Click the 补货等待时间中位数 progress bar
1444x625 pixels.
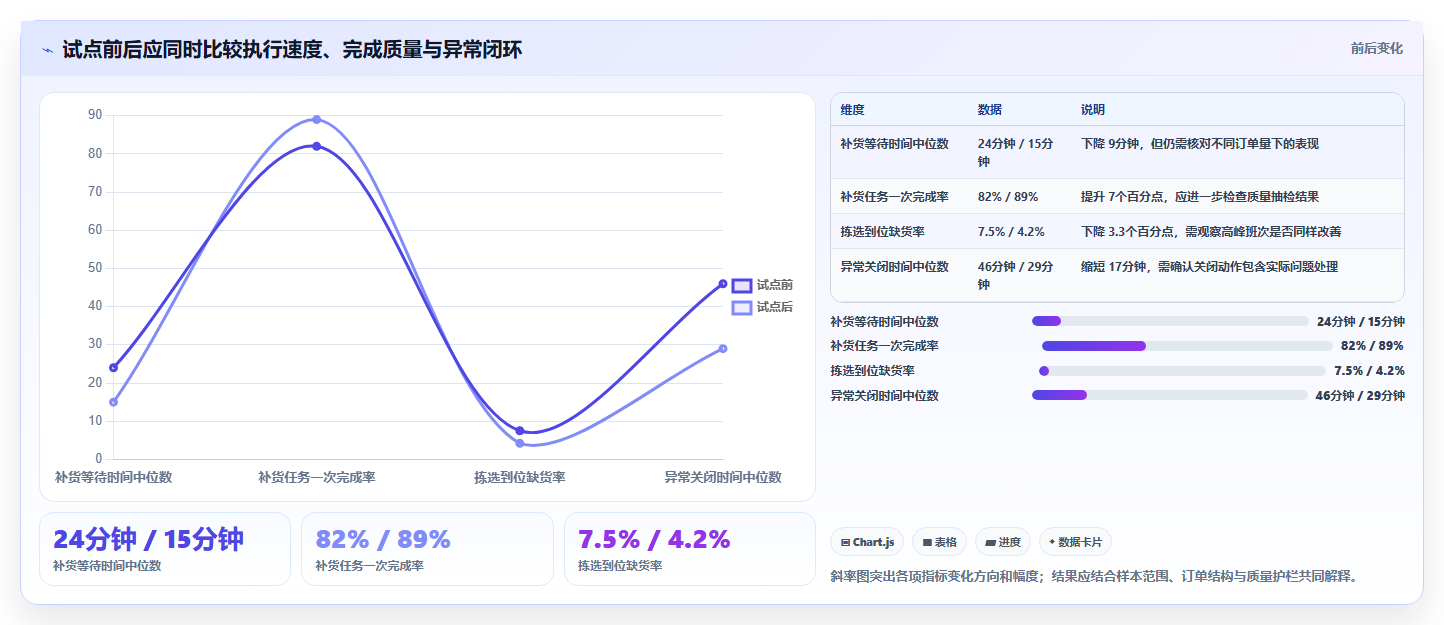tap(1170, 321)
